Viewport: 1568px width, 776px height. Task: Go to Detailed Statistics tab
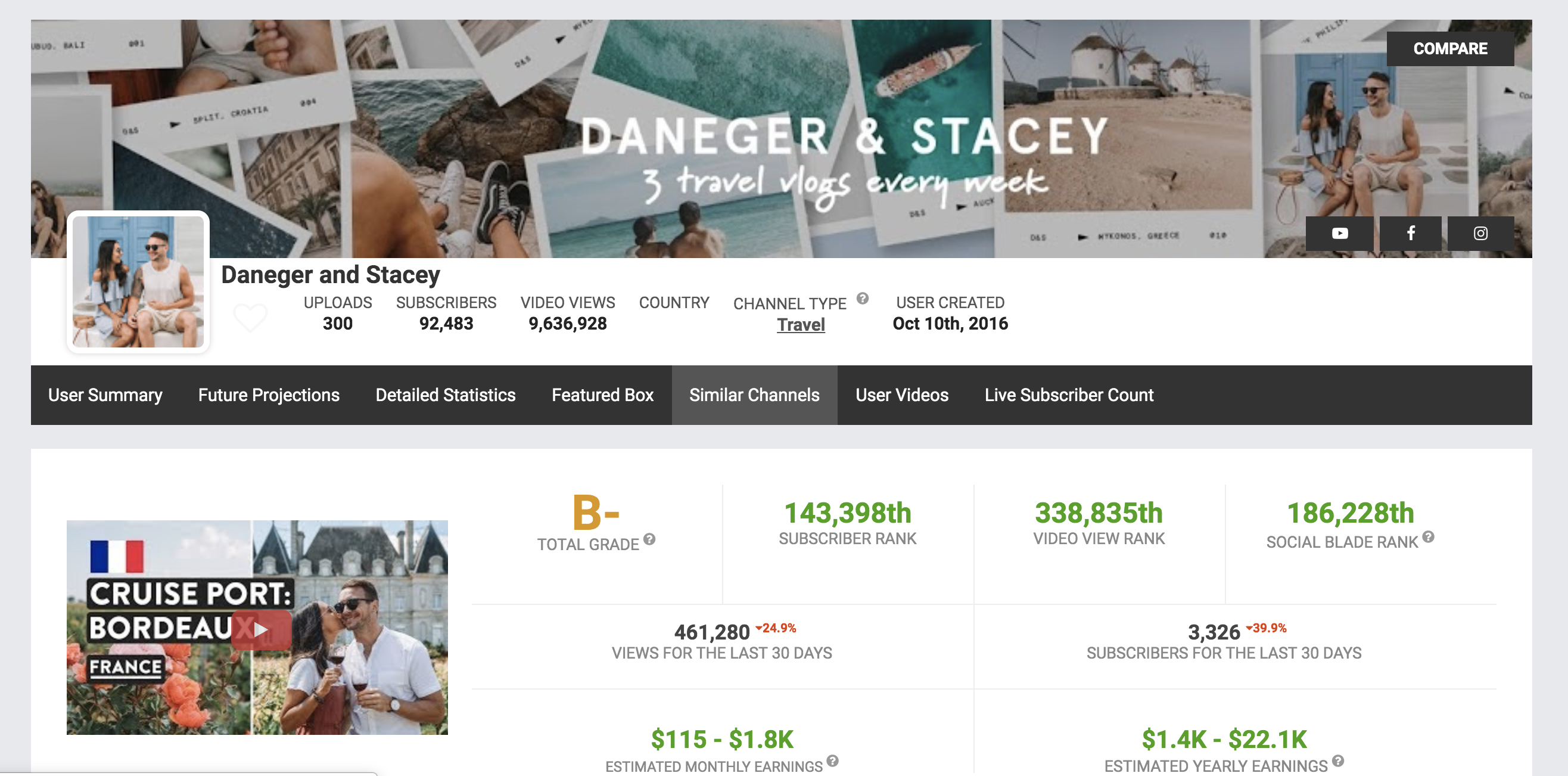pos(445,395)
